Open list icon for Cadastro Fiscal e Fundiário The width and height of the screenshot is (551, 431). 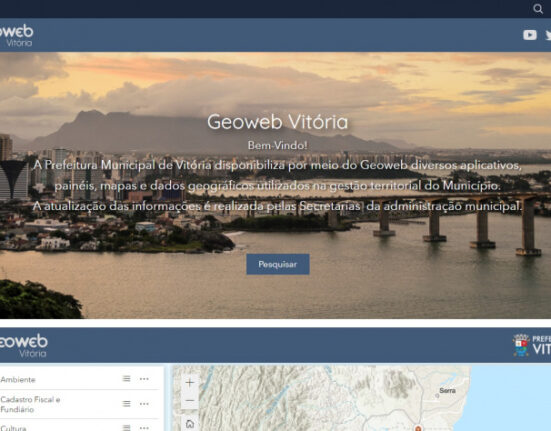coord(127,404)
